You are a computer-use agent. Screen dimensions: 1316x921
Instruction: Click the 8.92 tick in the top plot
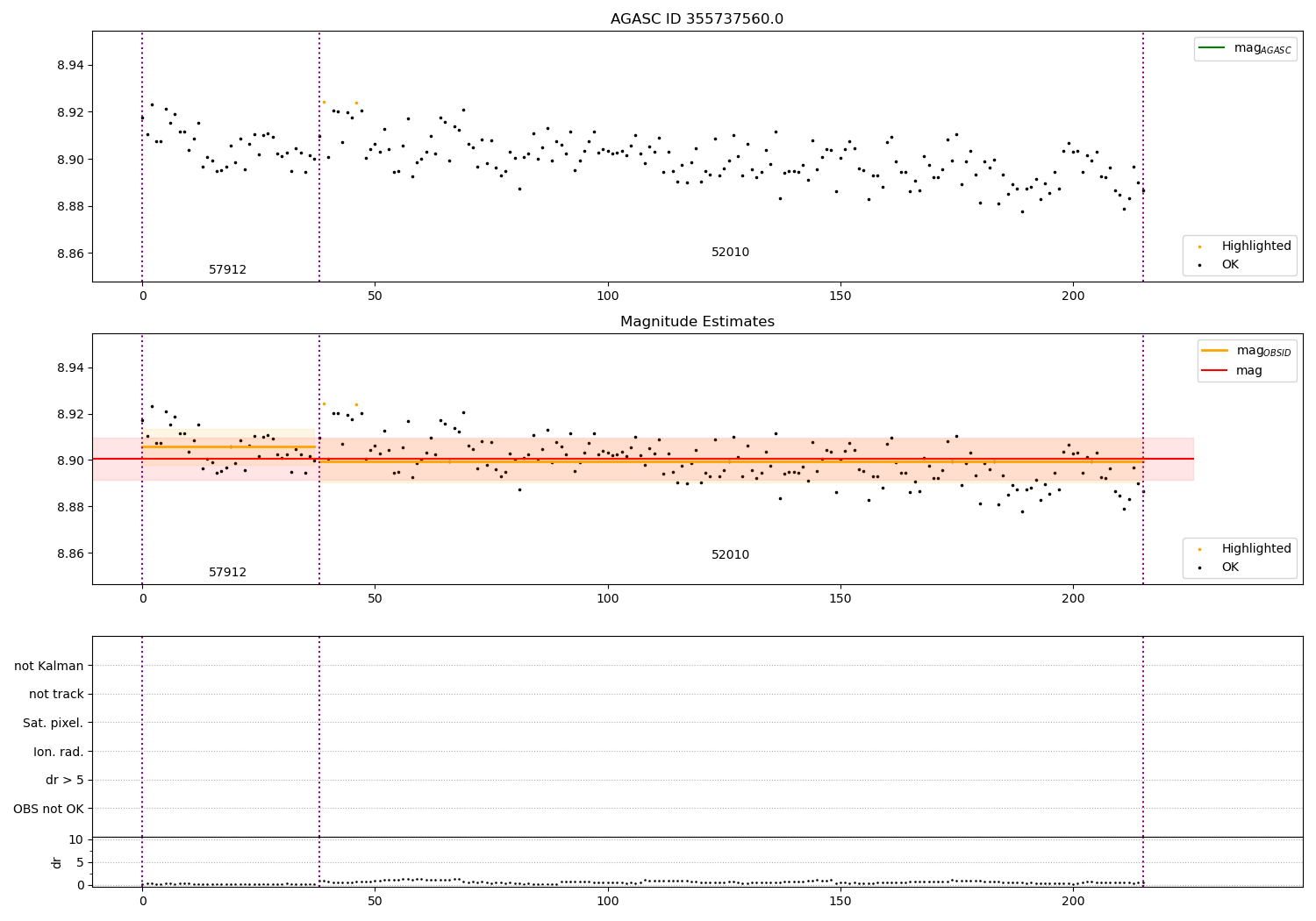tap(68, 112)
